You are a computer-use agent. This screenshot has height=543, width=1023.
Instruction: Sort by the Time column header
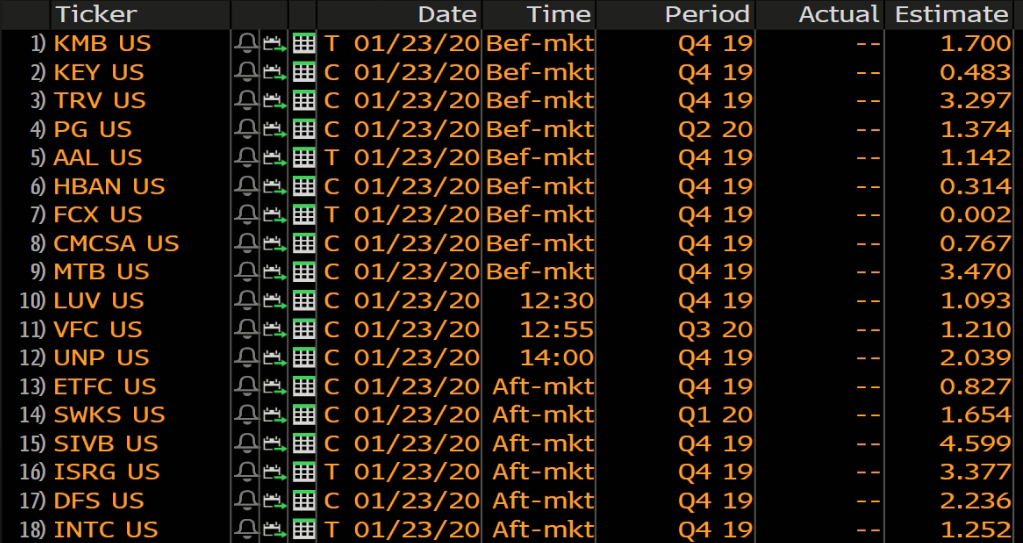point(558,14)
